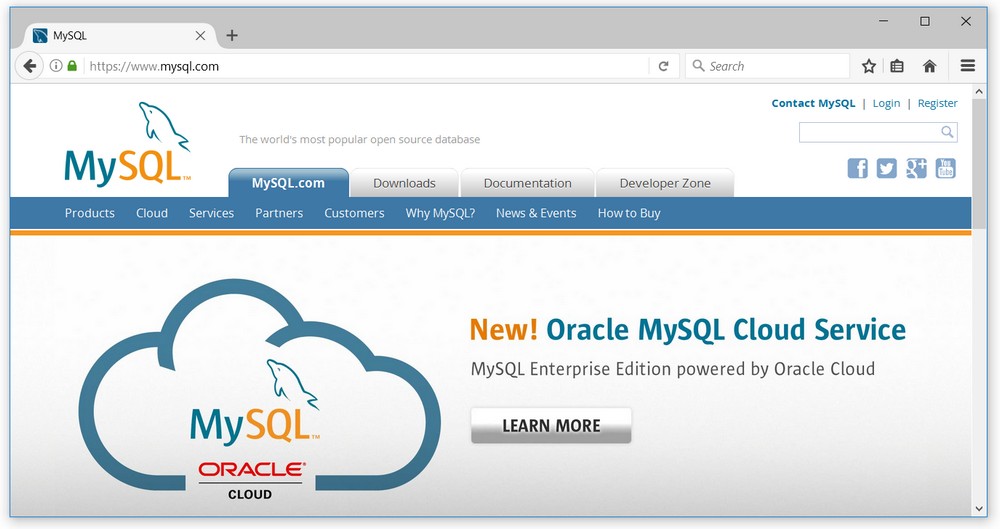Open the Why MySQL? menu item
The image size is (1000, 529).
[440, 213]
